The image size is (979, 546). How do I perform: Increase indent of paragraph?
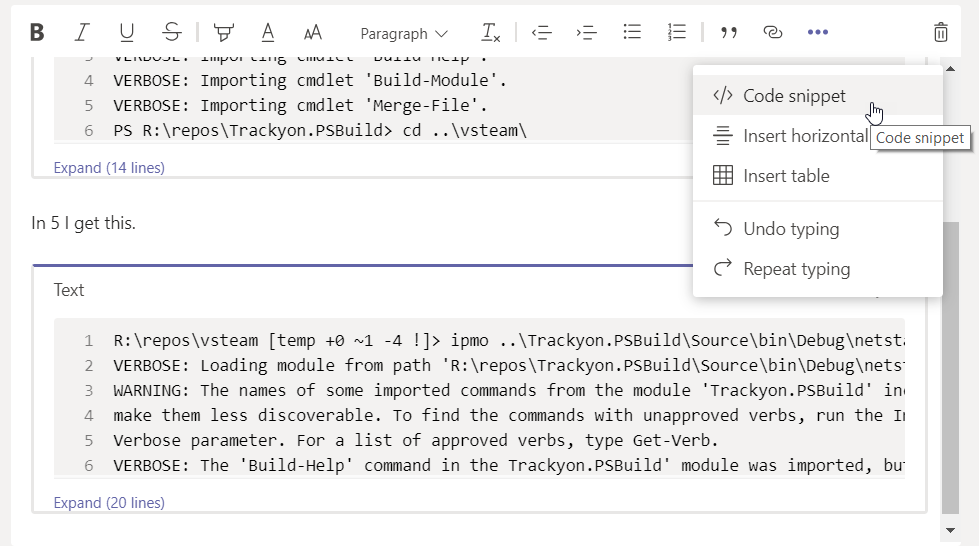586,32
